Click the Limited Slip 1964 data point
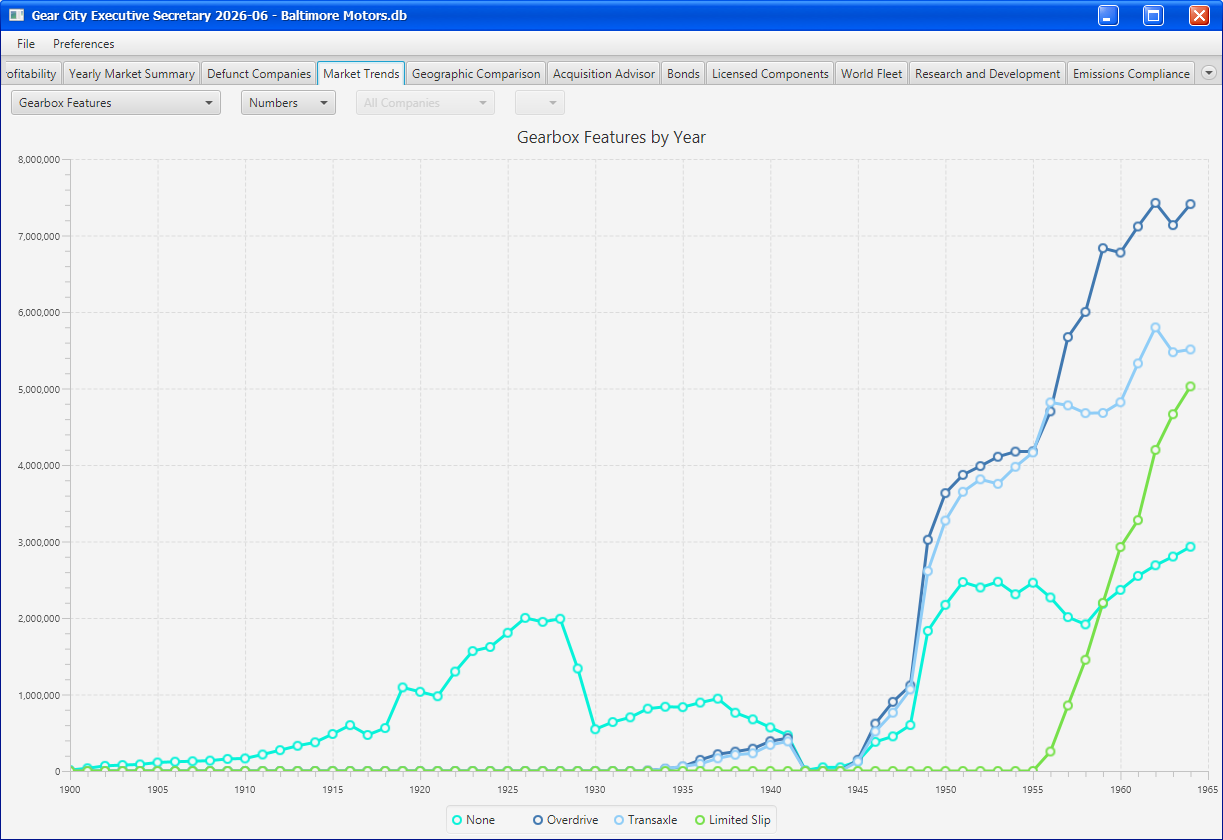This screenshot has width=1223, height=840. click(x=1190, y=386)
